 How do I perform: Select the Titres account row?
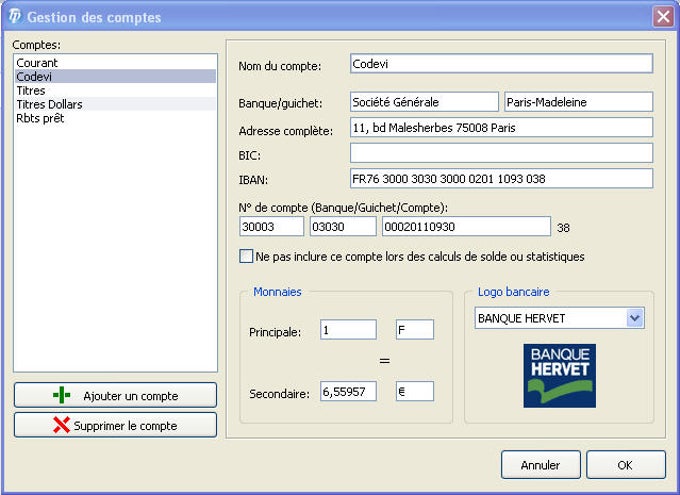[x=115, y=90]
